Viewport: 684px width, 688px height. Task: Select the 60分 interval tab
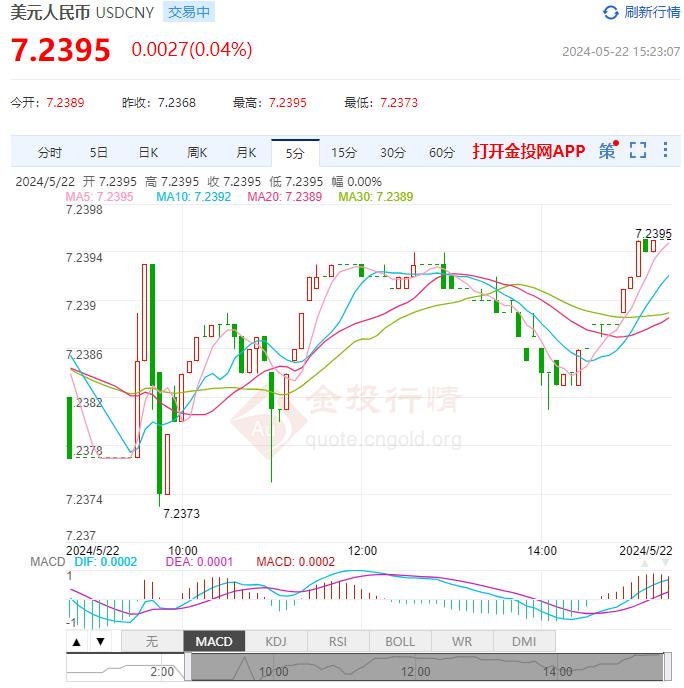442,152
